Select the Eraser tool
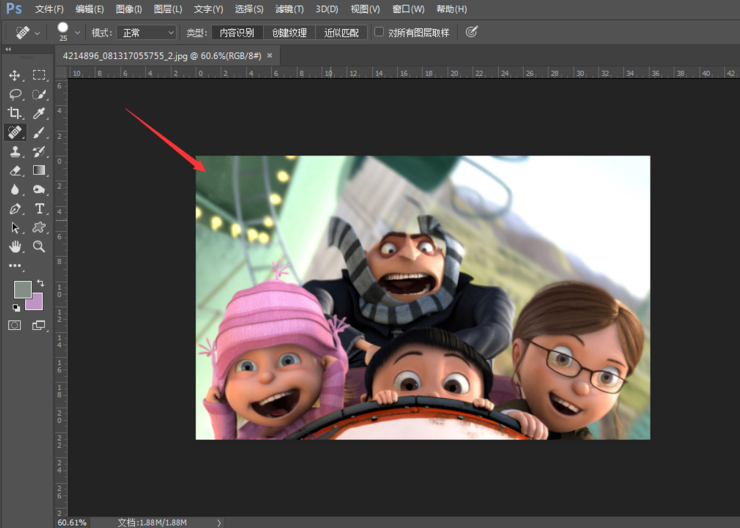 click(x=15, y=170)
